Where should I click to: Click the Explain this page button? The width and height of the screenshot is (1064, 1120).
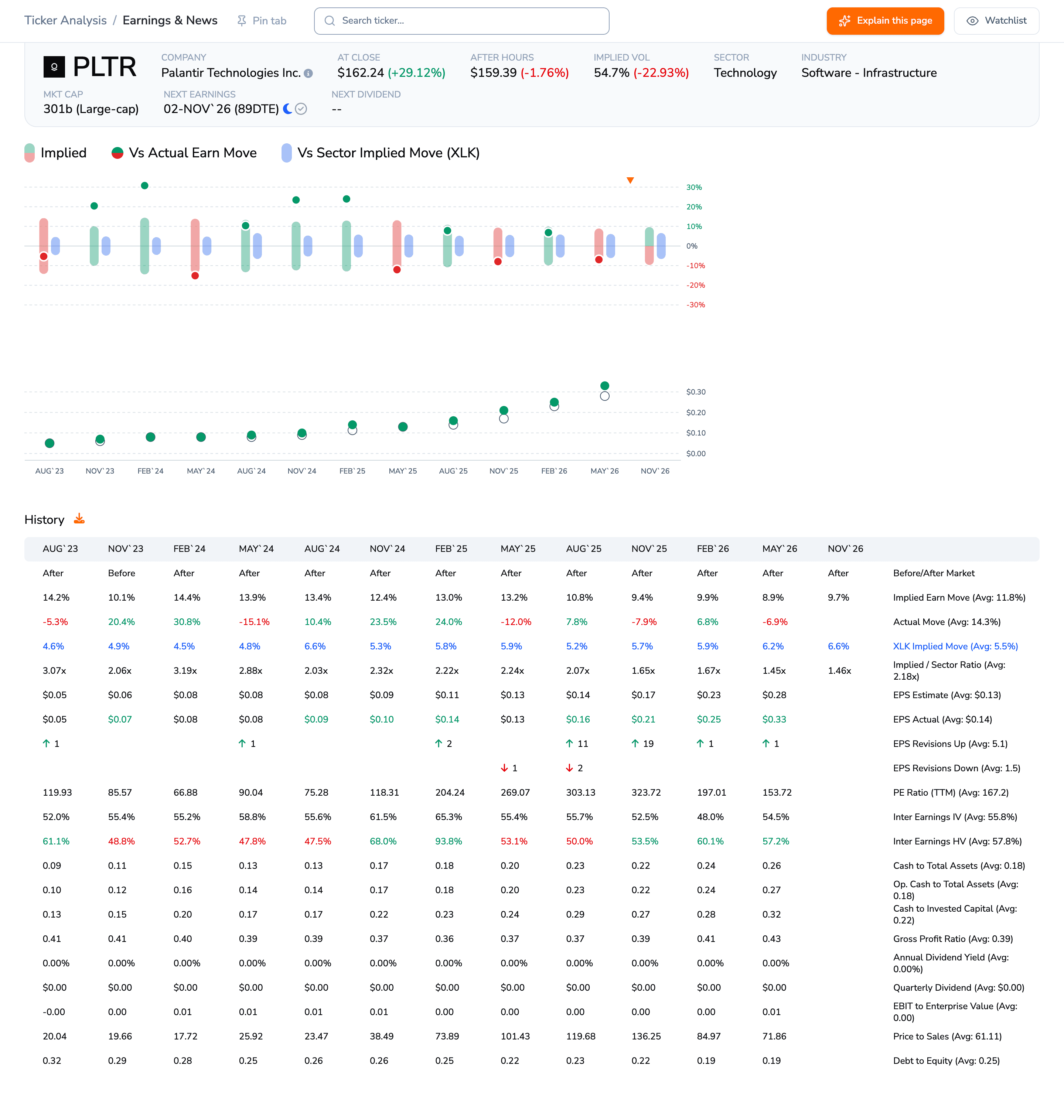click(x=885, y=21)
